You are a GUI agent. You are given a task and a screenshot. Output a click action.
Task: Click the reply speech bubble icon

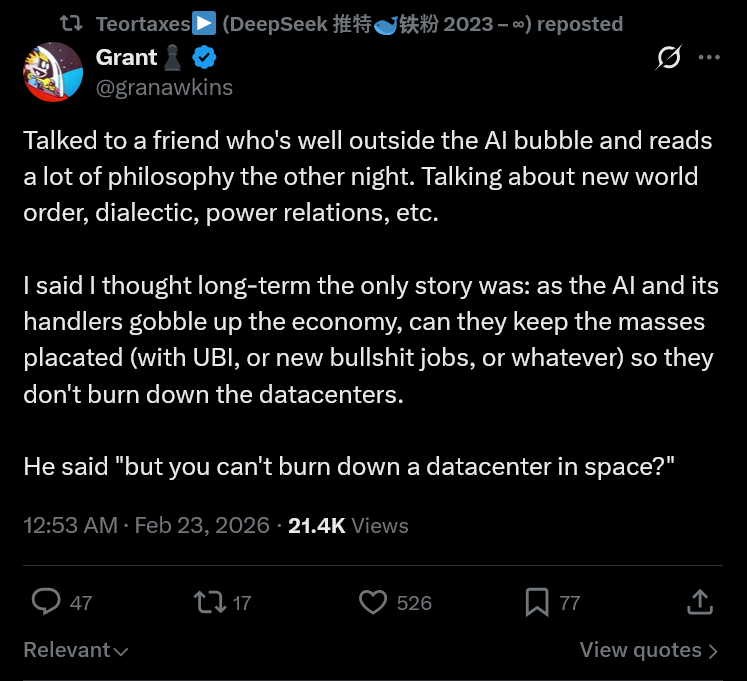coord(47,601)
